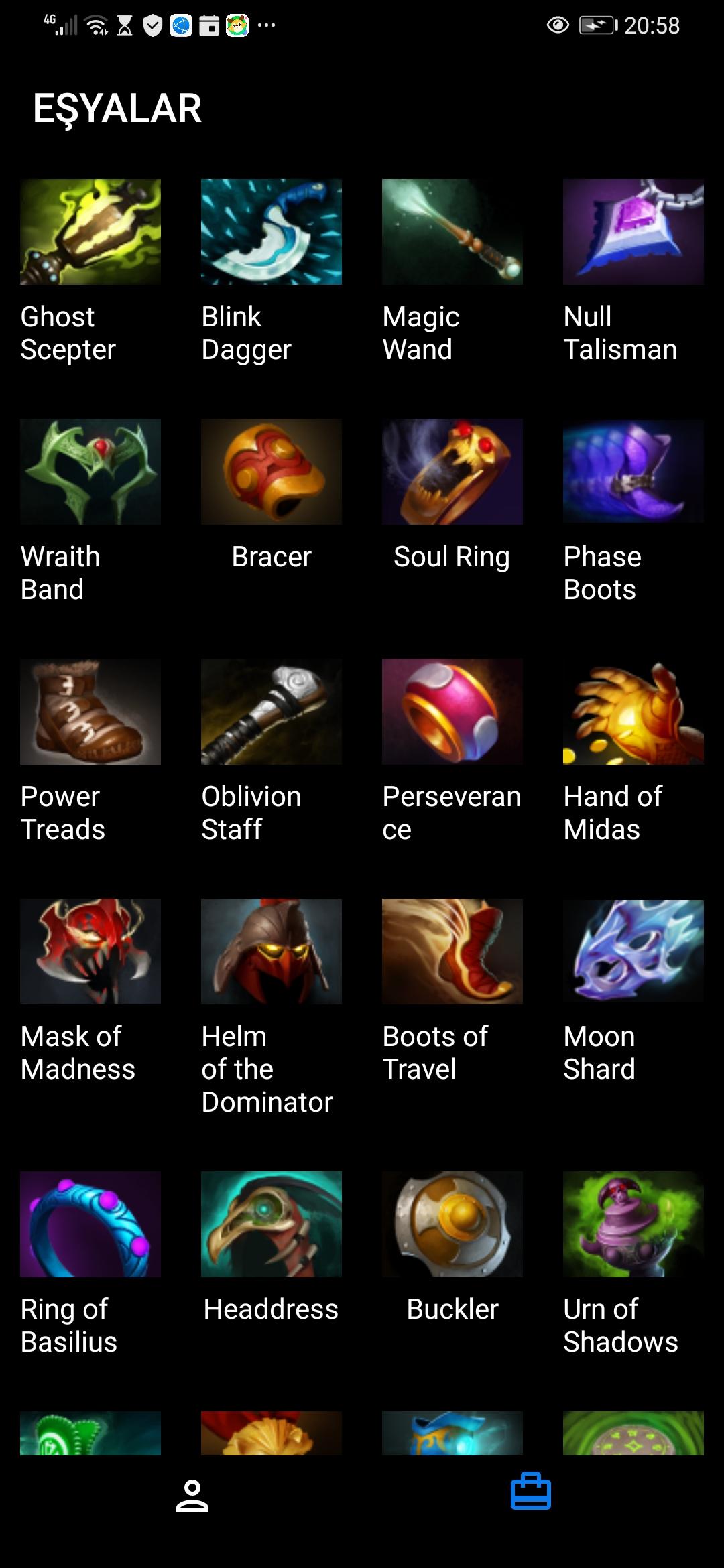Tap the Magic Wand item image
Image resolution: width=724 pixels, height=1568 pixels.
(452, 232)
